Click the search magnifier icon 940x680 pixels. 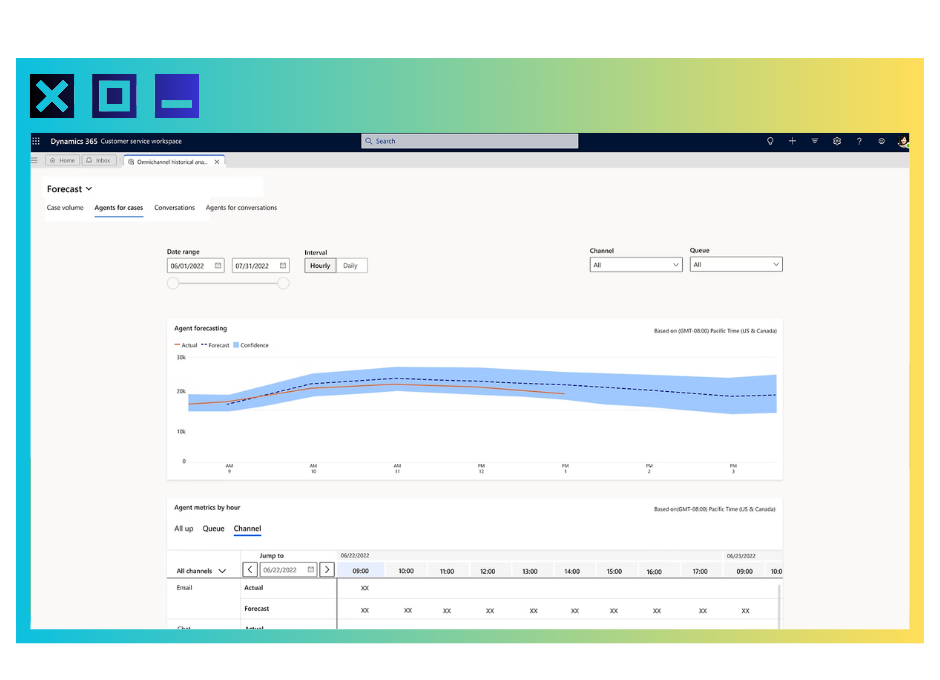(369, 141)
